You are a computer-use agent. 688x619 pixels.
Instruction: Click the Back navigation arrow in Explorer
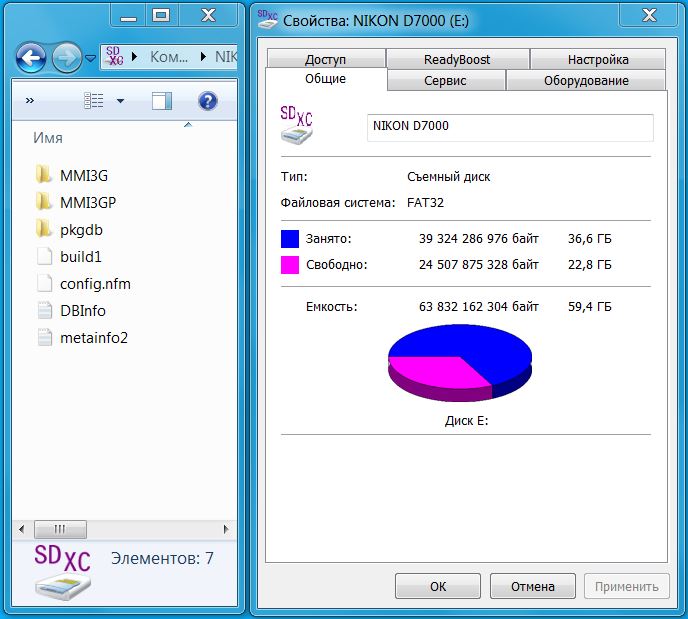32,57
